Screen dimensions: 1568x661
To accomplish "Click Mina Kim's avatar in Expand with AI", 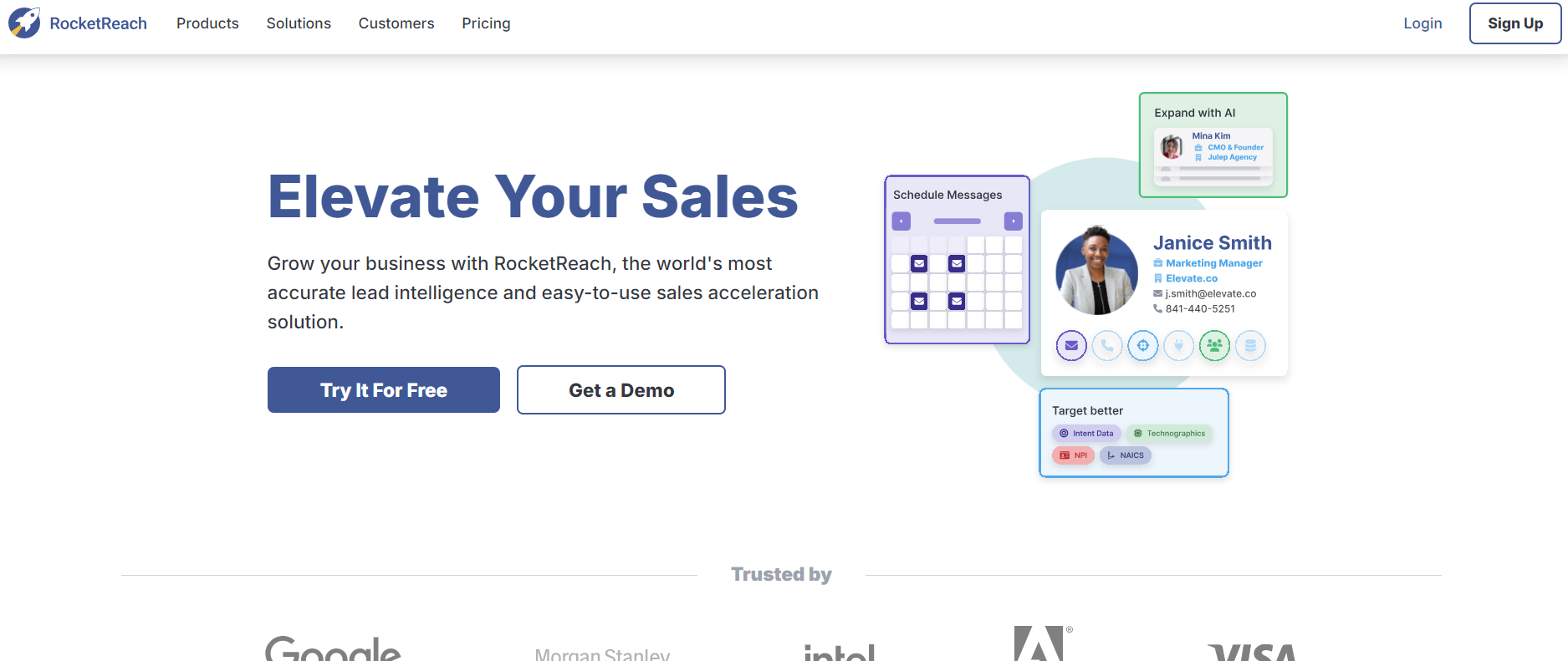I will 1171,147.
